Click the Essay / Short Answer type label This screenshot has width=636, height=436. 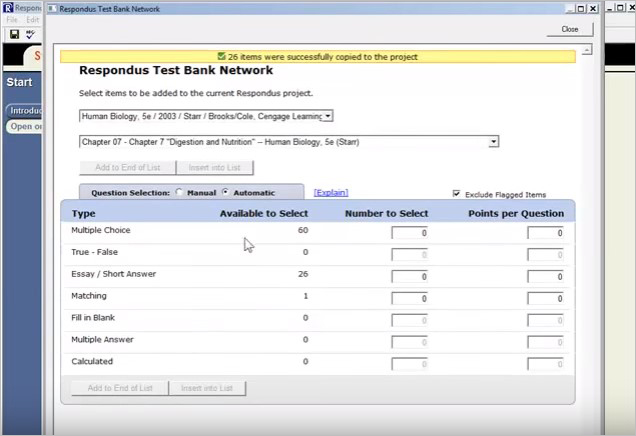(x=114, y=274)
